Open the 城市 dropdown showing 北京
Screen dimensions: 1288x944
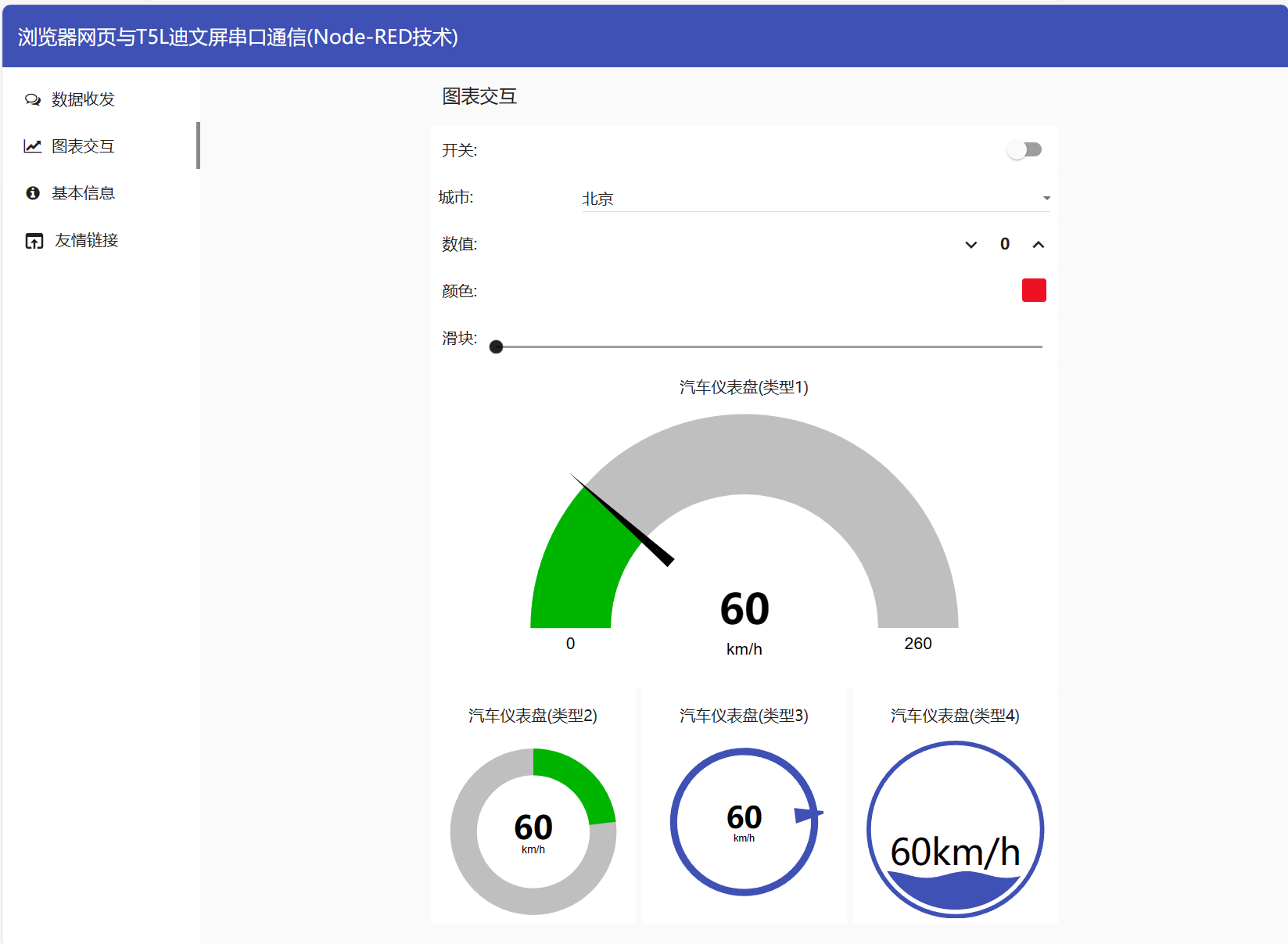coord(816,199)
